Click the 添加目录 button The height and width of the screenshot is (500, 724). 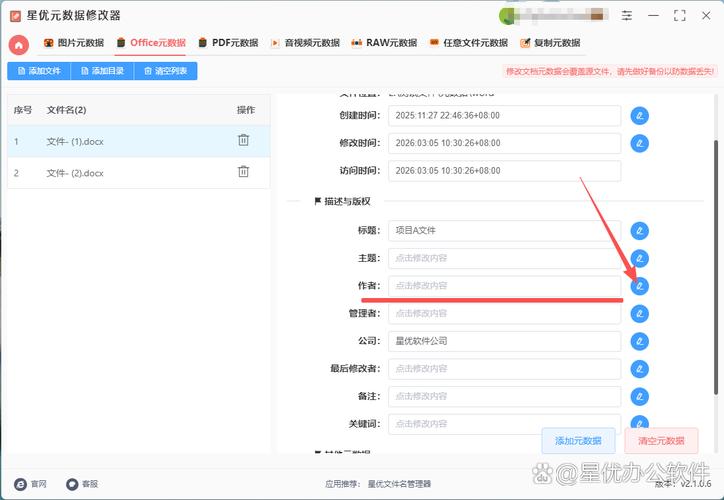(x=102, y=71)
